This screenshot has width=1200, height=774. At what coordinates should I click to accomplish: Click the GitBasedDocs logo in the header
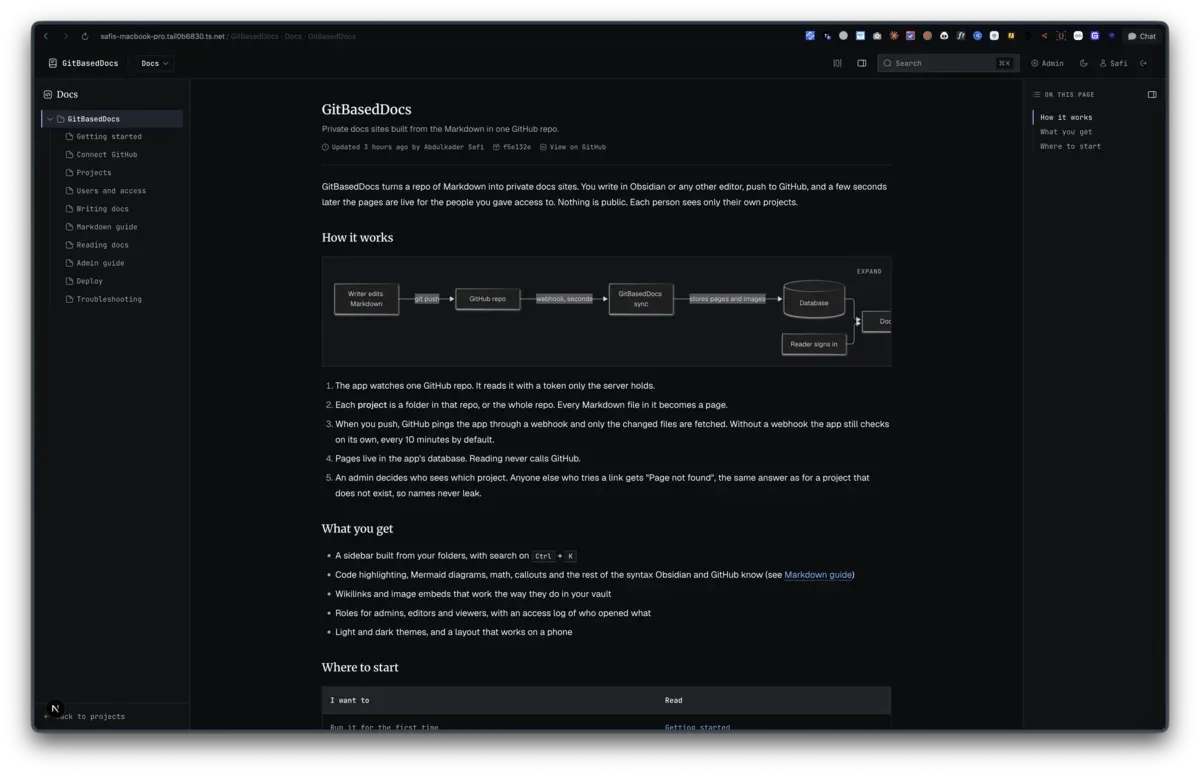pyautogui.click(x=83, y=63)
